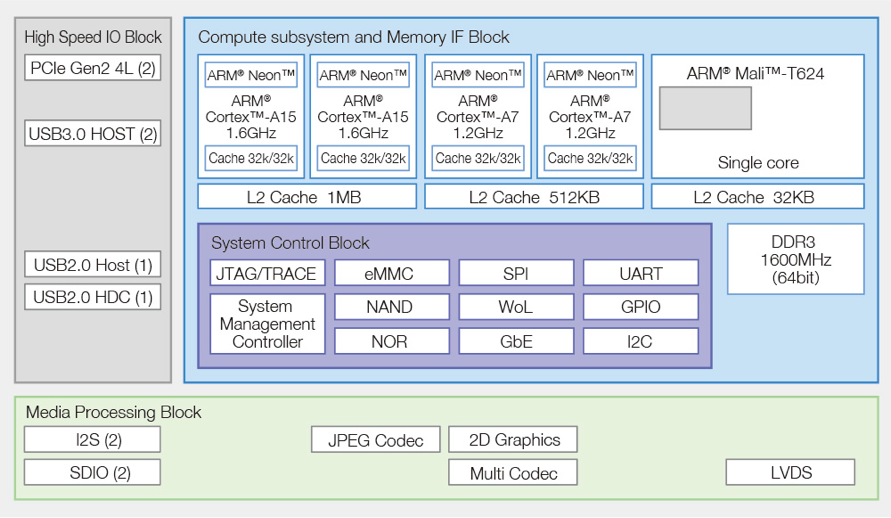Select the LVDS box
Image resolution: width=891 pixels, height=518 pixels.
(x=790, y=473)
